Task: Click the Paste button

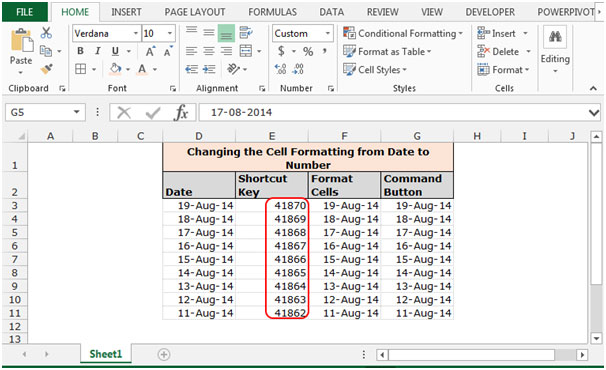Action: pos(21,50)
